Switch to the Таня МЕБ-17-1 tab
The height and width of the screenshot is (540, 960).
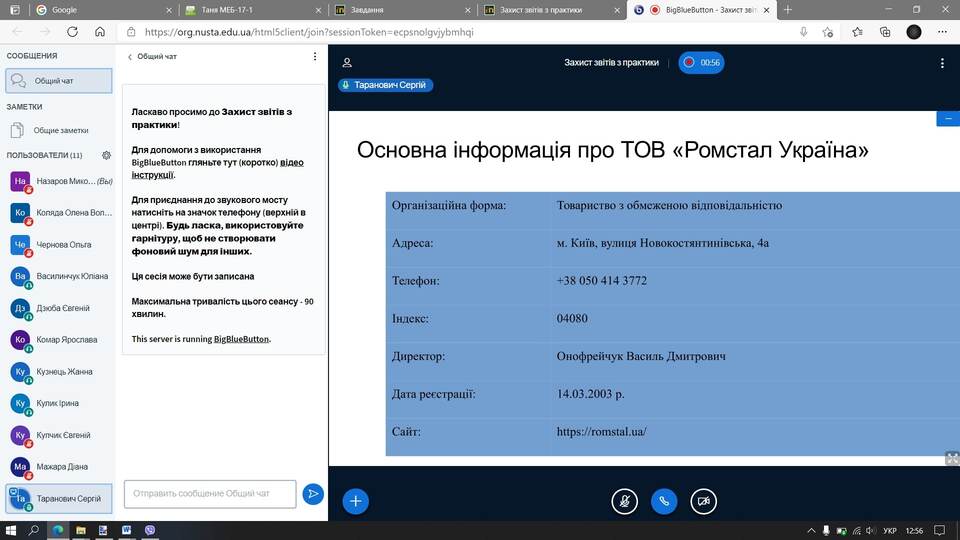click(253, 10)
